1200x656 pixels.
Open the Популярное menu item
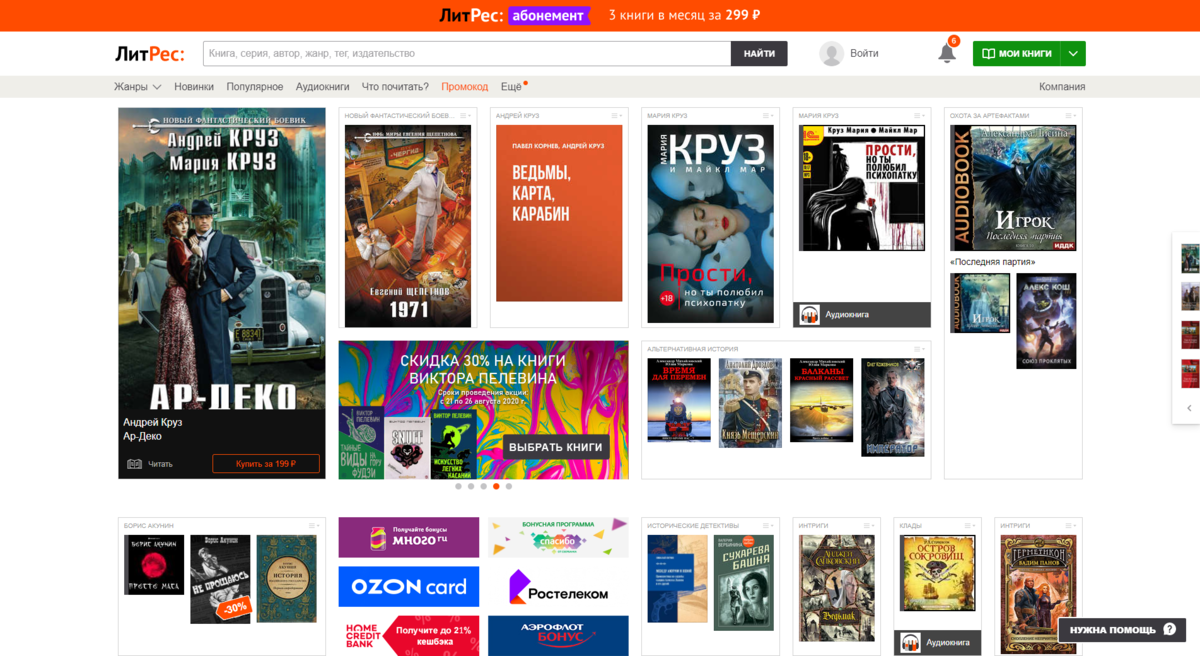[255, 87]
